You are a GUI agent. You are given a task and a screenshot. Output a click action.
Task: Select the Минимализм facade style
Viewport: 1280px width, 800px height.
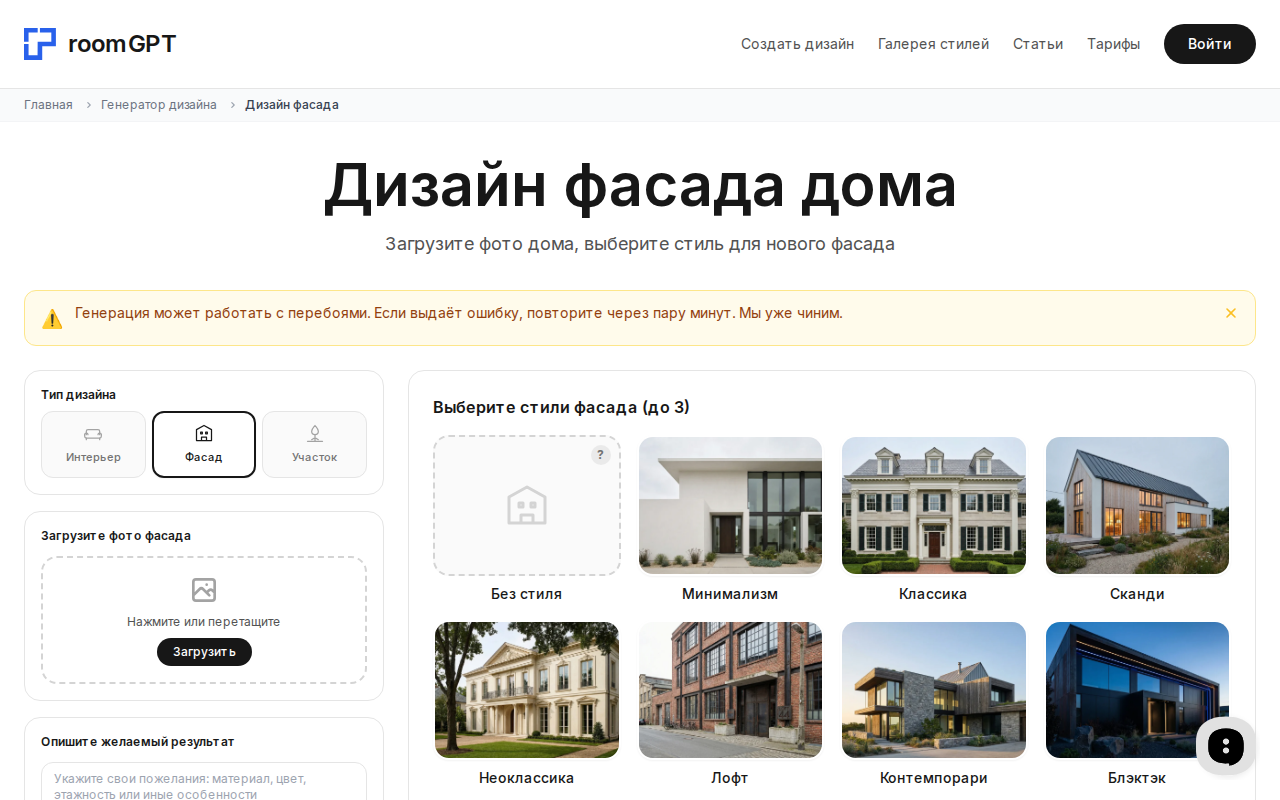(730, 505)
